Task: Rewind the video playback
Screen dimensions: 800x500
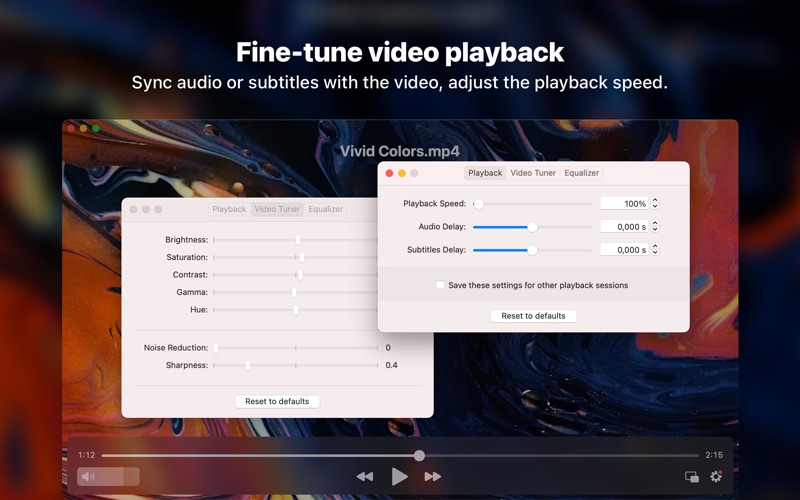Action: (365, 477)
